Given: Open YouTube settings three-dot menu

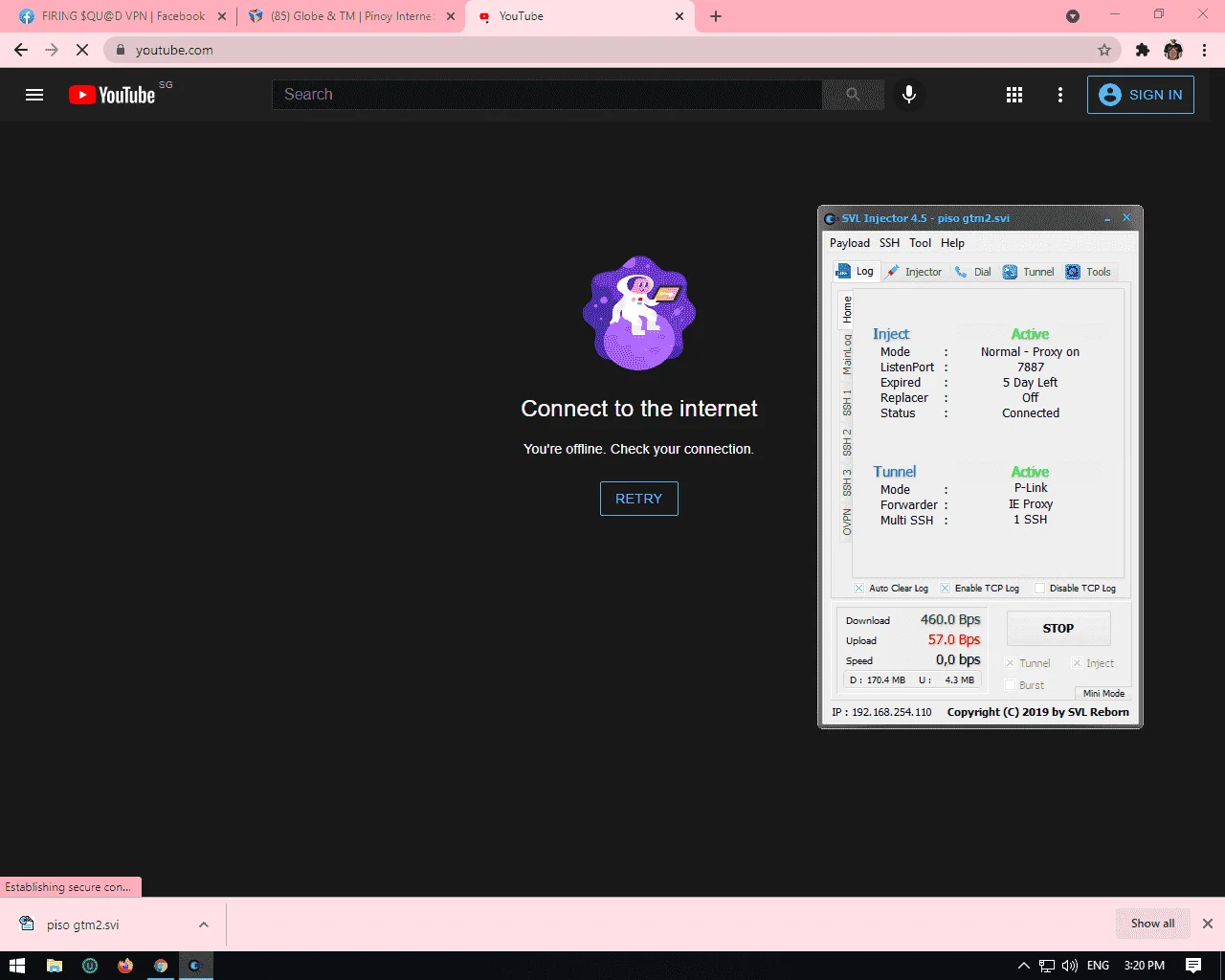Looking at the screenshot, I should [x=1059, y=95].
